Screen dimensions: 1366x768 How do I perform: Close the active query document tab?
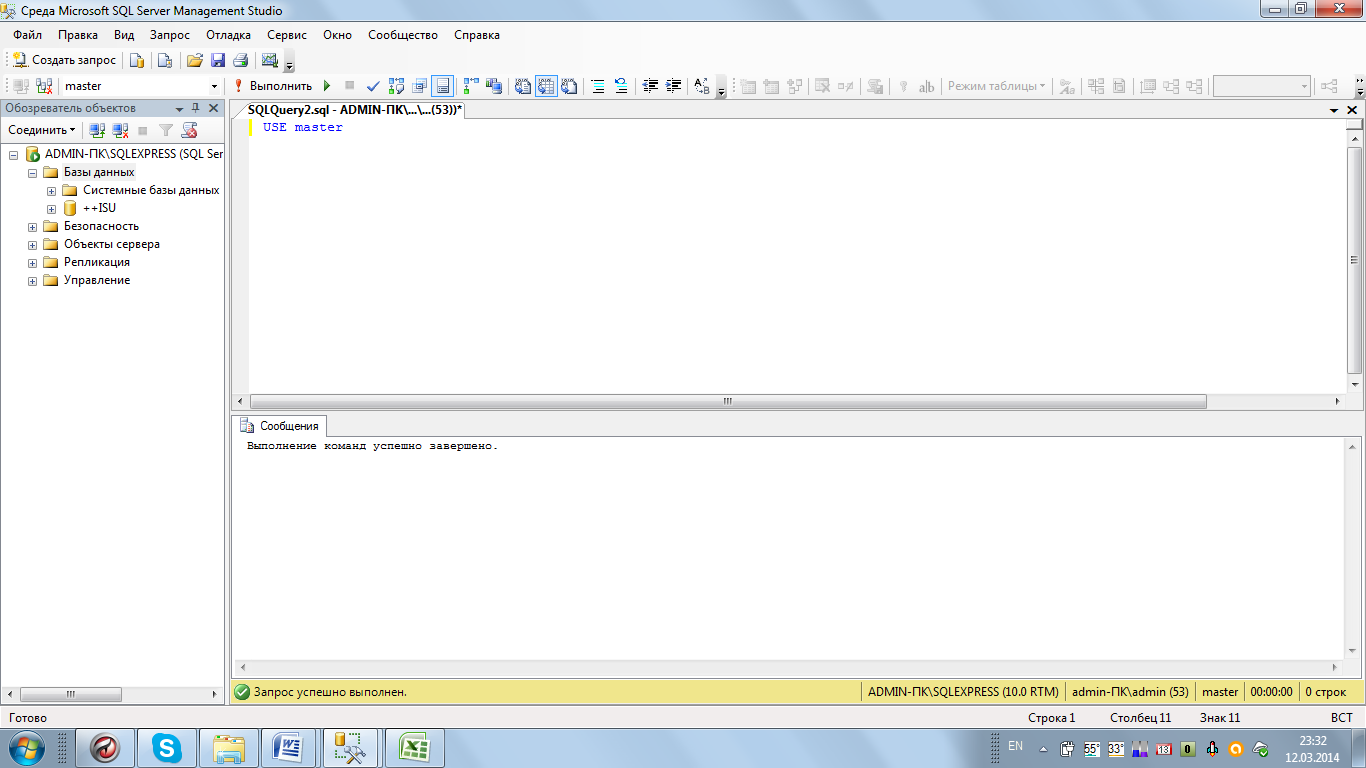point(1352,109)
